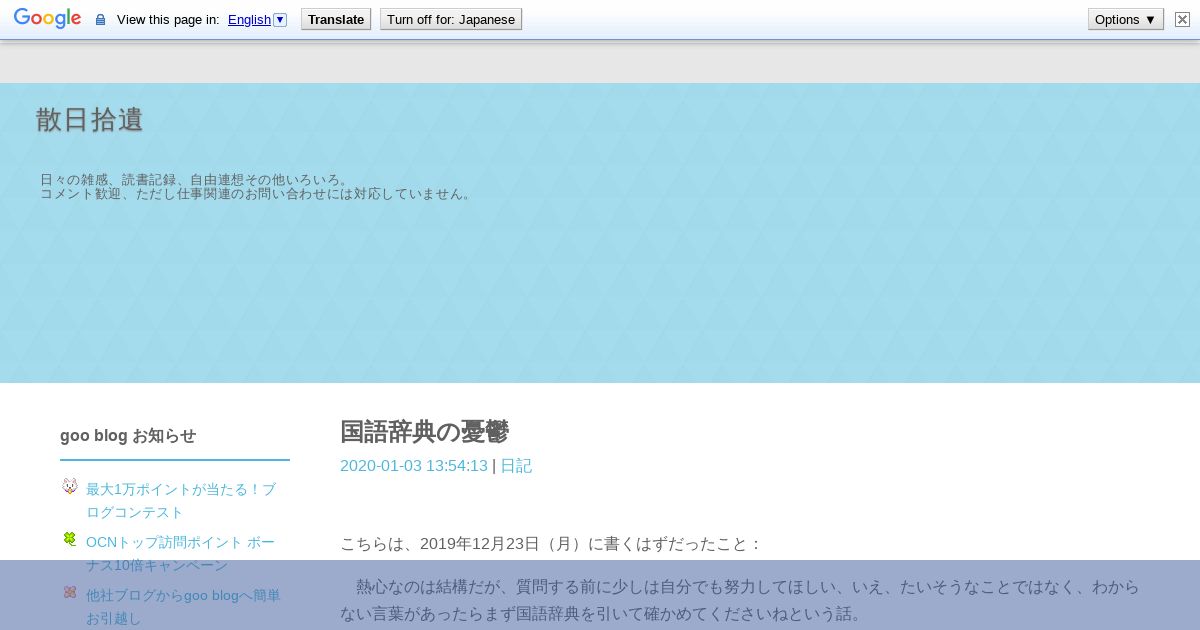Close the translate bar
Image resolution: width=1200 pixels, height=630 pixels.
[1182, 19]
